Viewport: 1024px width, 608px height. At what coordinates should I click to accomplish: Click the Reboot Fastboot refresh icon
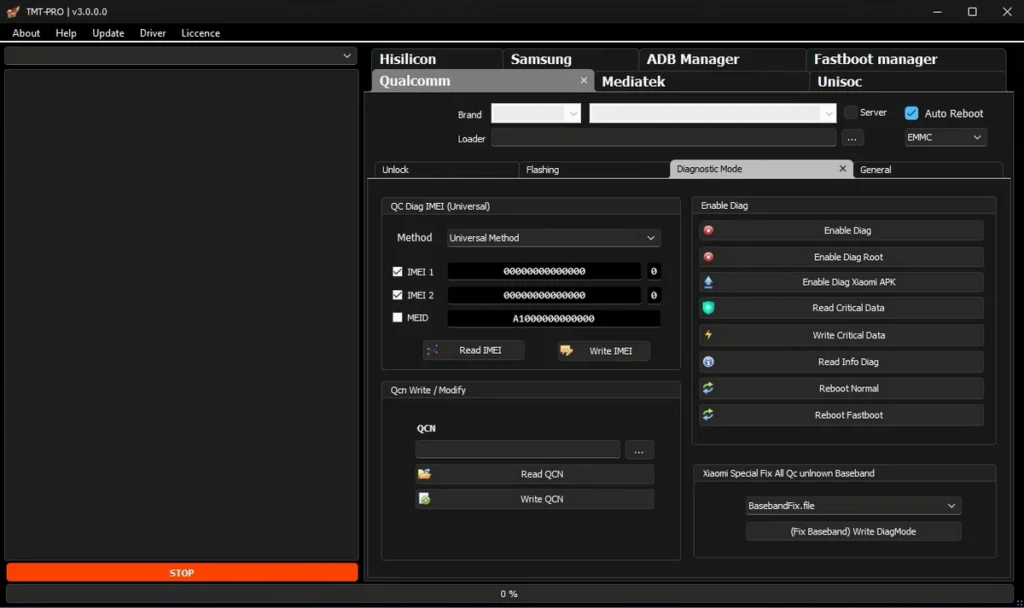tap(708, 415)
